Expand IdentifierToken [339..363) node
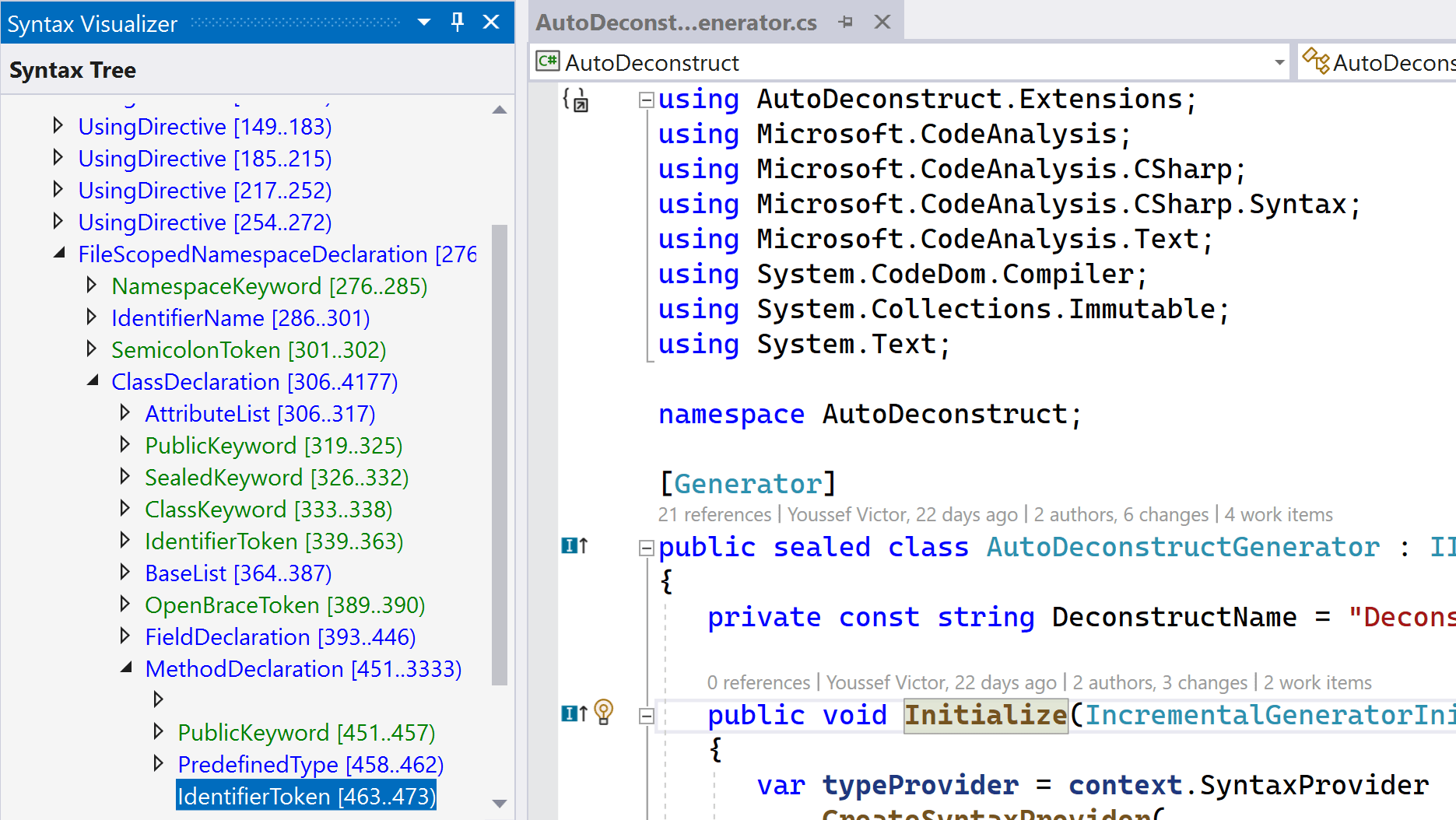The width and height of the screenshot is (1456, 820). coord(125,540)
